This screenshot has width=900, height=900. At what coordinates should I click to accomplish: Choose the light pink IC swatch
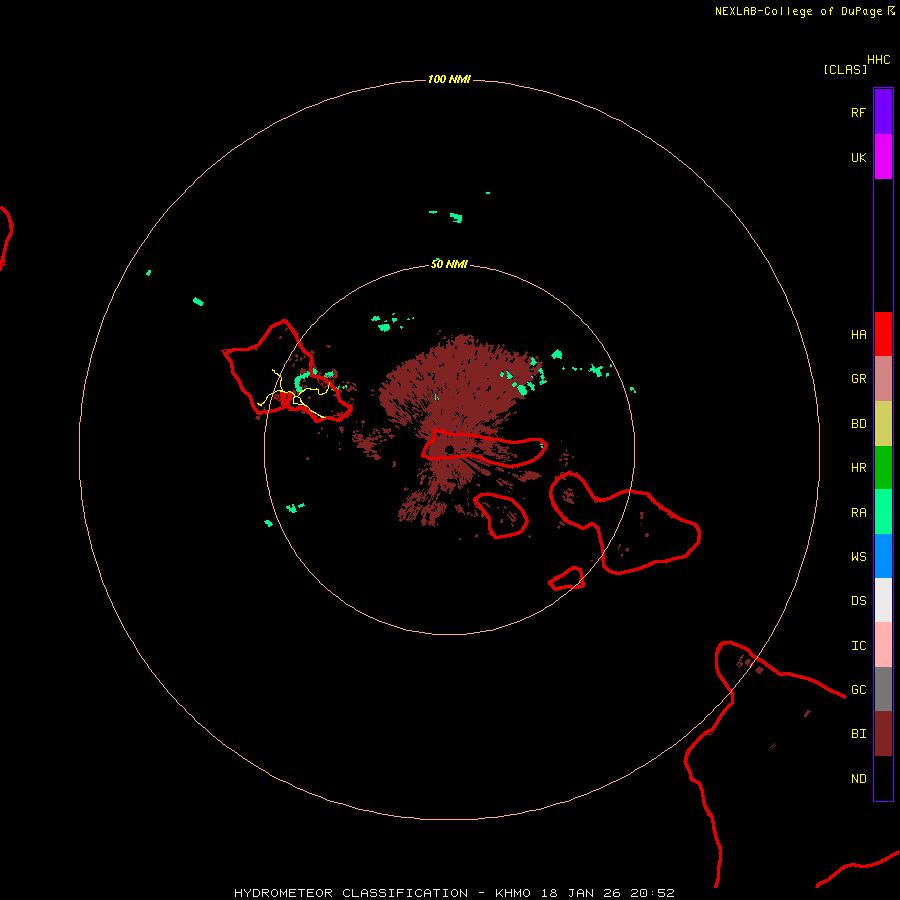point(883,645)
